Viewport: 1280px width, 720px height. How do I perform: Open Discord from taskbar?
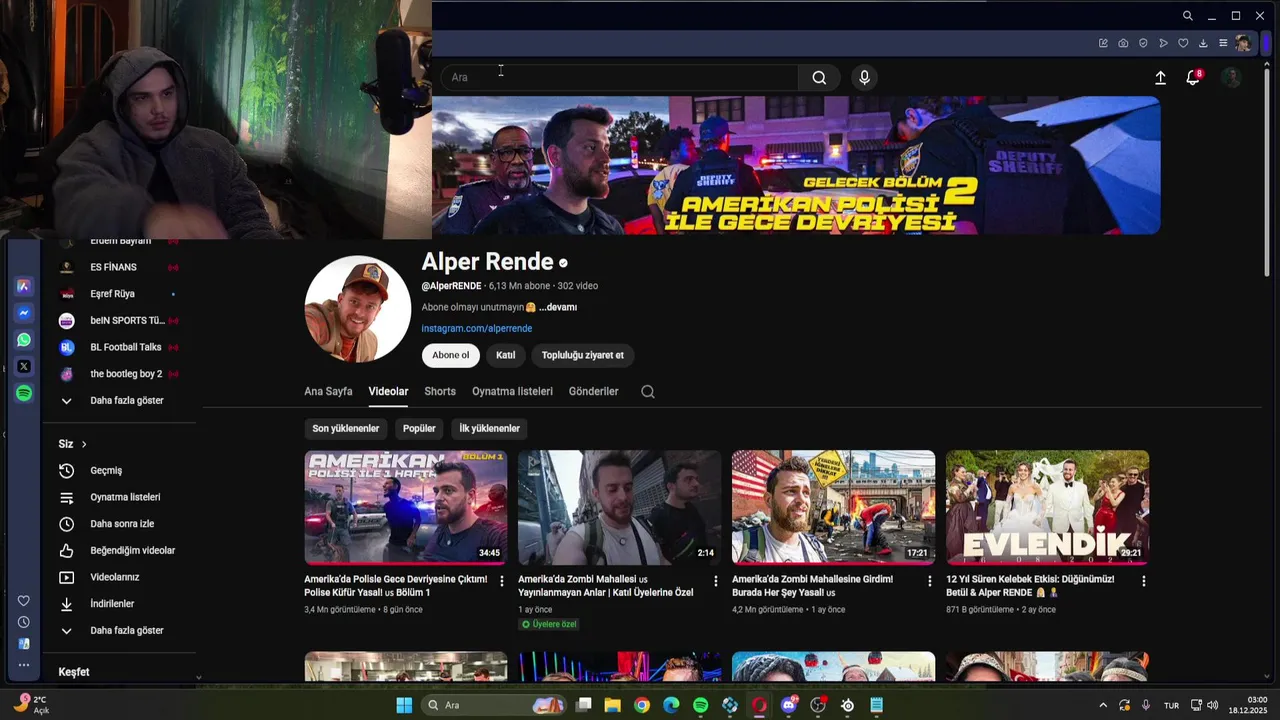[789, 705]
